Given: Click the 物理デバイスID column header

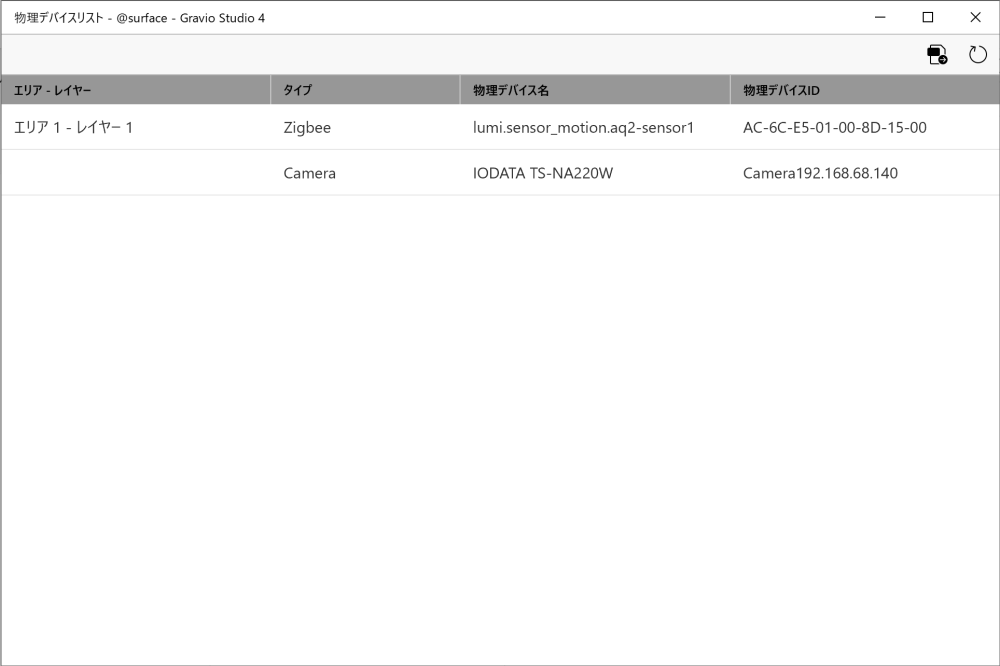Looking at the screenshot, I should pos(781,90).
